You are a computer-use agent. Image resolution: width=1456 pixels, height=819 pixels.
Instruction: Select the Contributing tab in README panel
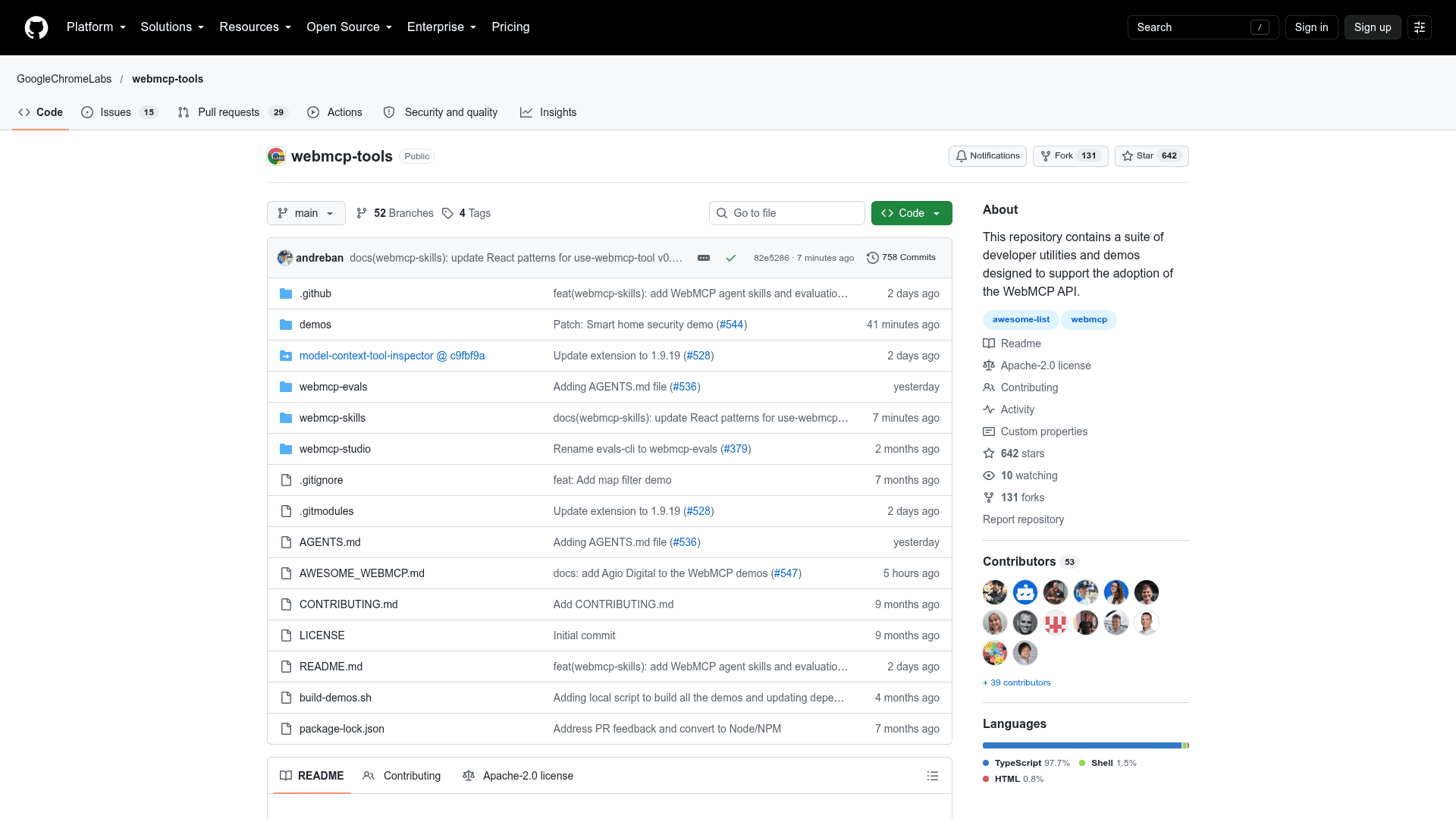(x=402, y=776)
